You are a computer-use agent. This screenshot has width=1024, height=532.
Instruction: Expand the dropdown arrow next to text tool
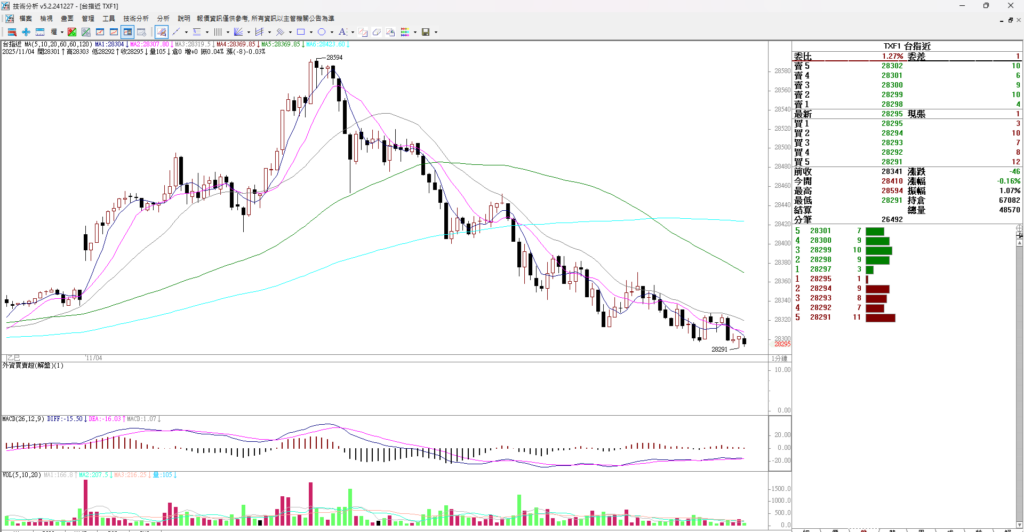pos(353,32)
